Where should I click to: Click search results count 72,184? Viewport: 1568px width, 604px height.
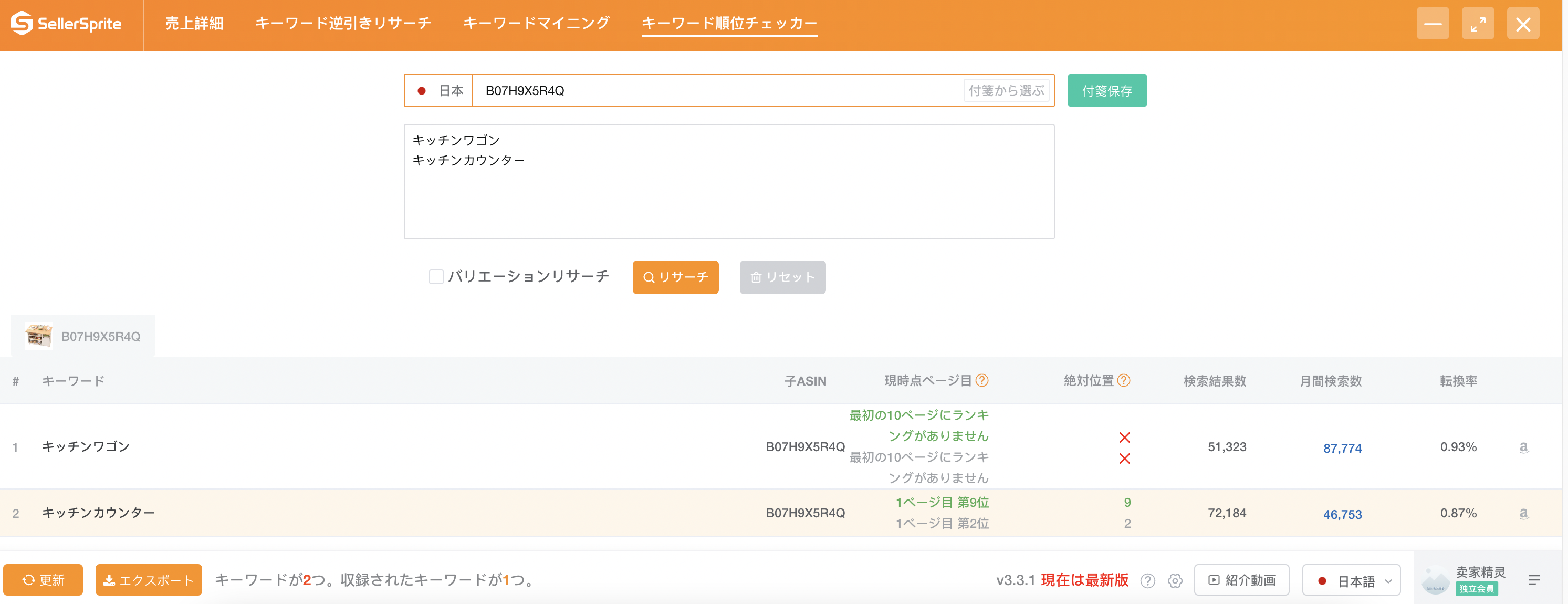coord(1227,513)
